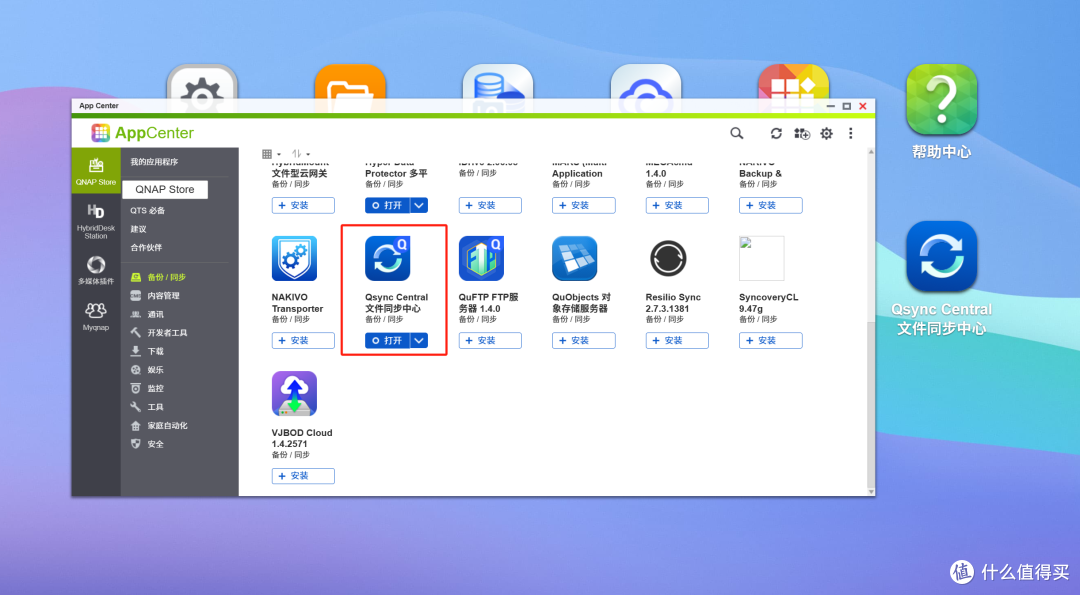Viewport: 1080px width, 595px height.
Task: Click the QuObjects app icon
Action: (x=574, y=258)
